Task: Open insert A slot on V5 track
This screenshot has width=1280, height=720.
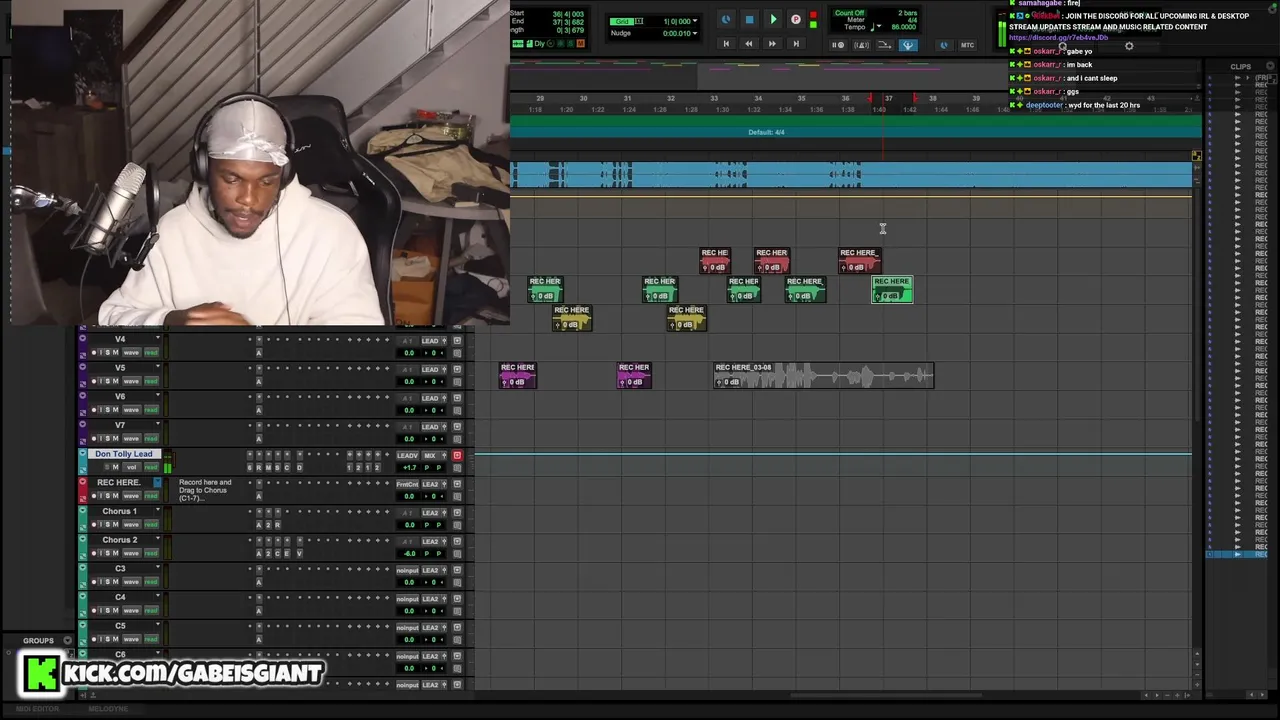Action: [259, 381]
